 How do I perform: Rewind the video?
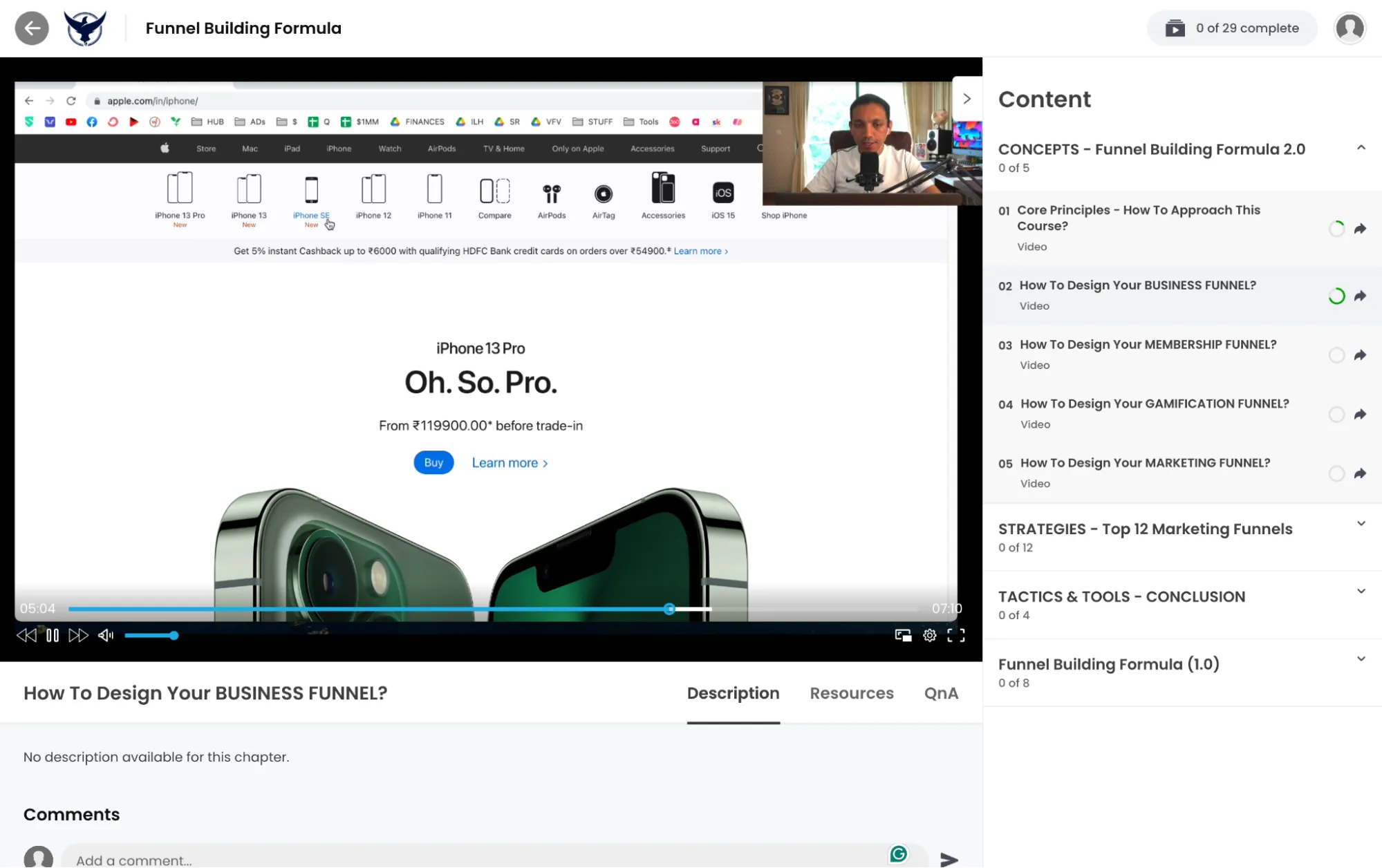[x=27, y=635]
